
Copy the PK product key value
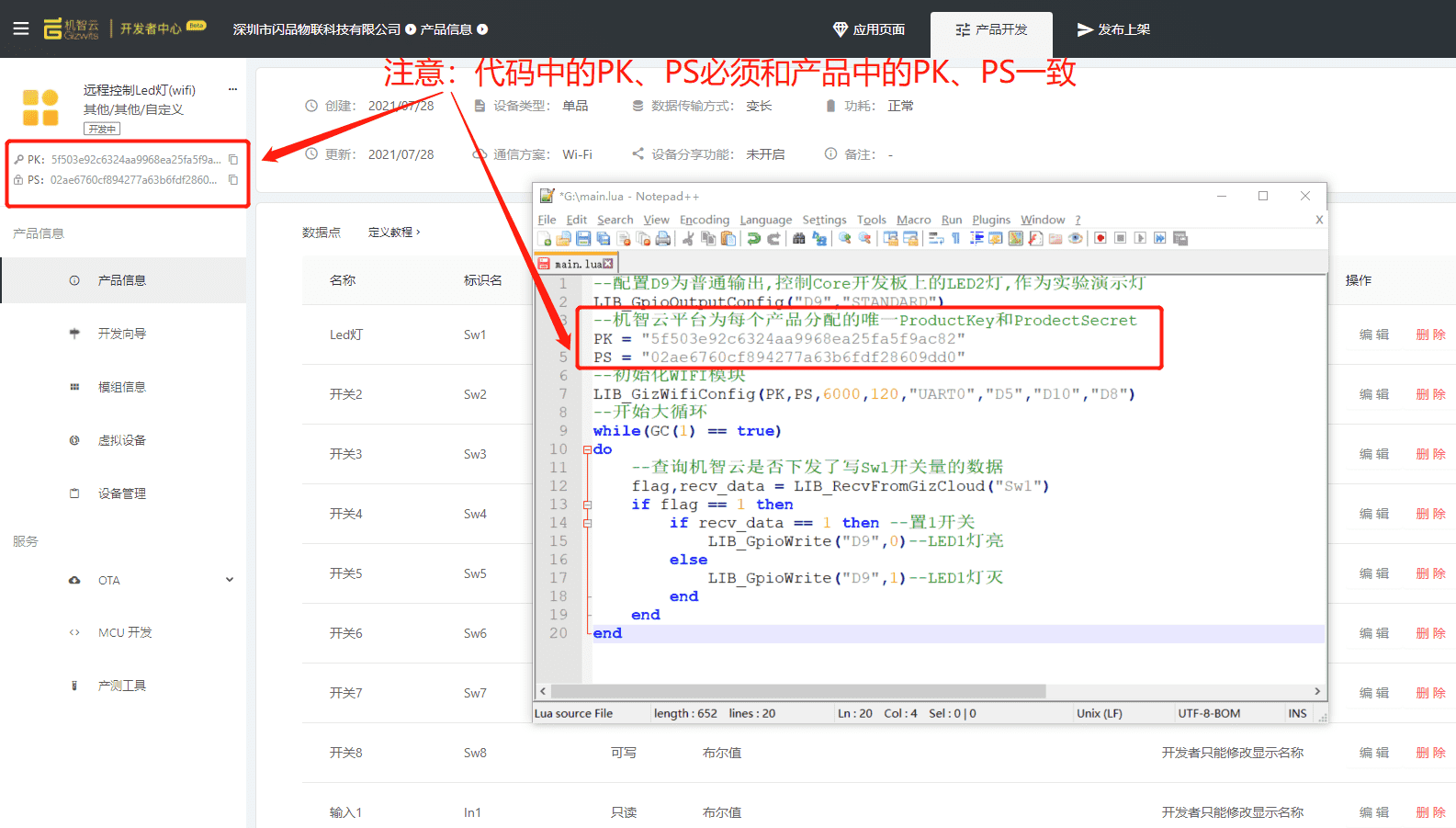tap(233, 159)
